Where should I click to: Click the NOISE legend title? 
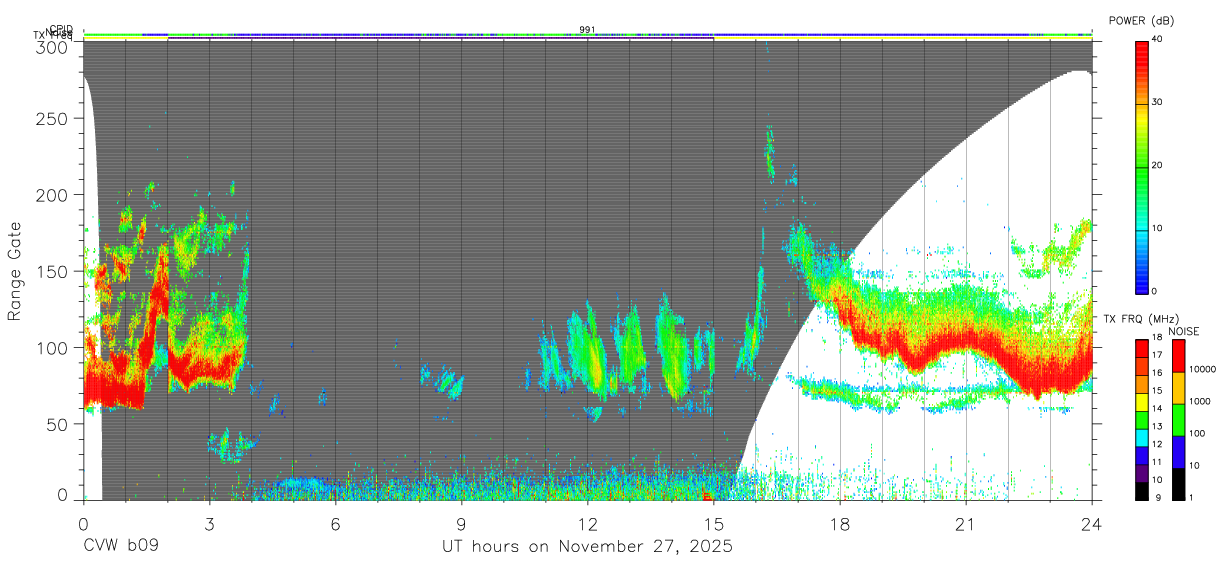[1183, 331]
